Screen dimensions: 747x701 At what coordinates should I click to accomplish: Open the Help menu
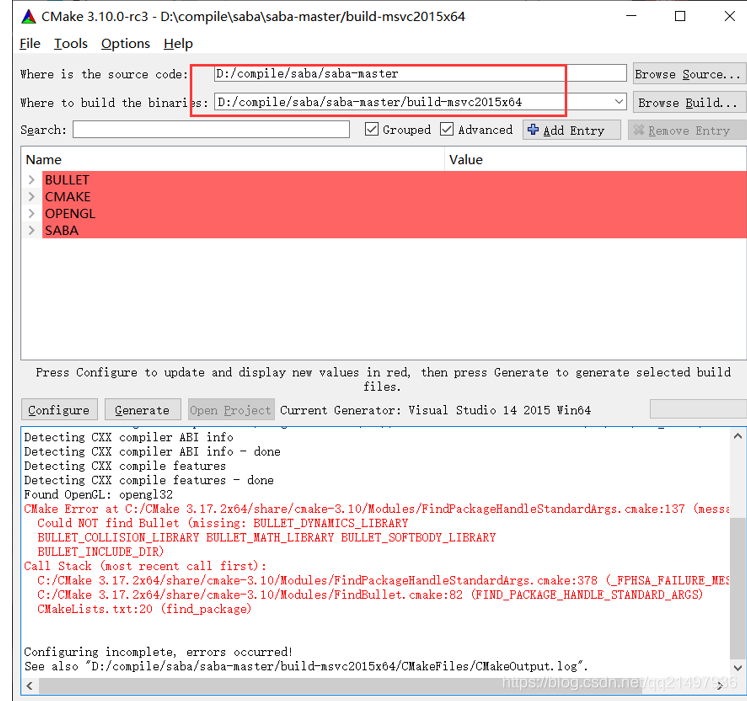coord(178,44)
